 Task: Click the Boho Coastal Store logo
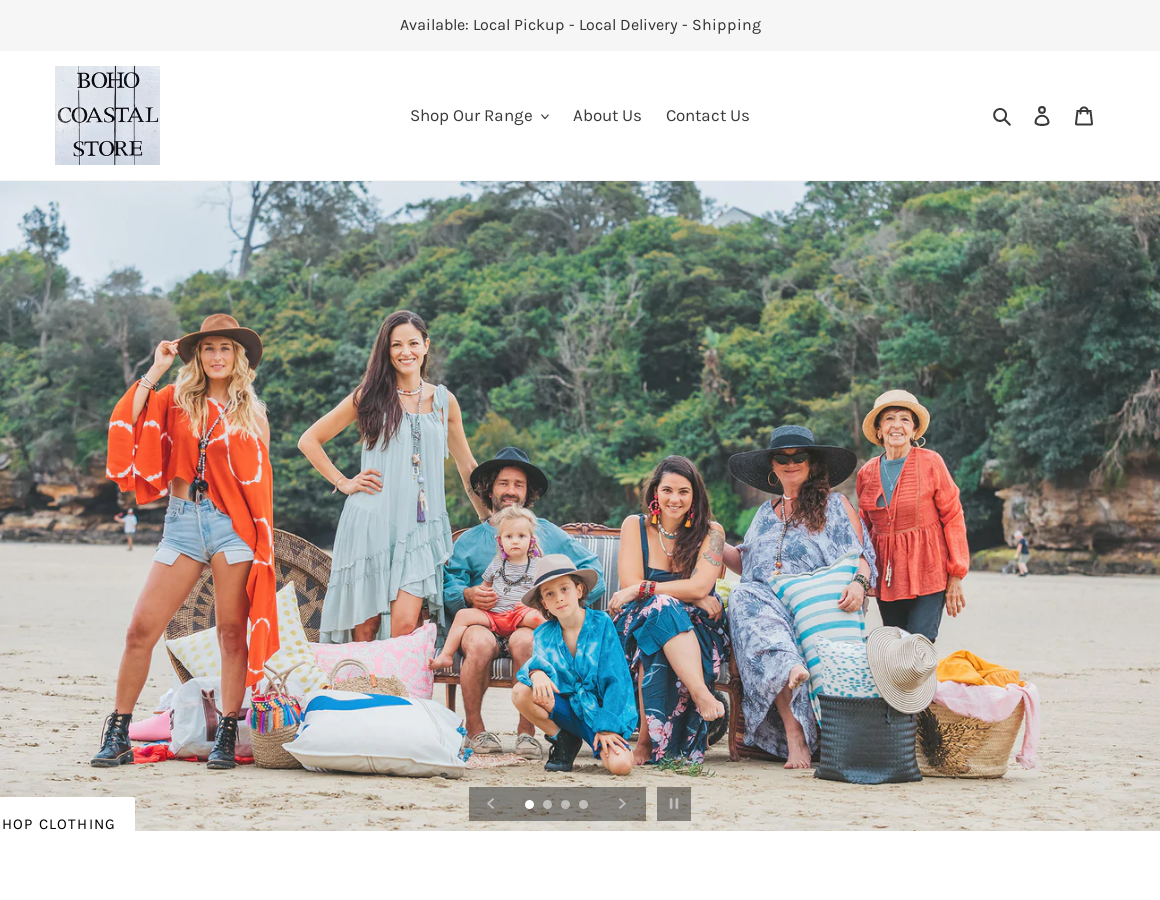tap(107, 115)
